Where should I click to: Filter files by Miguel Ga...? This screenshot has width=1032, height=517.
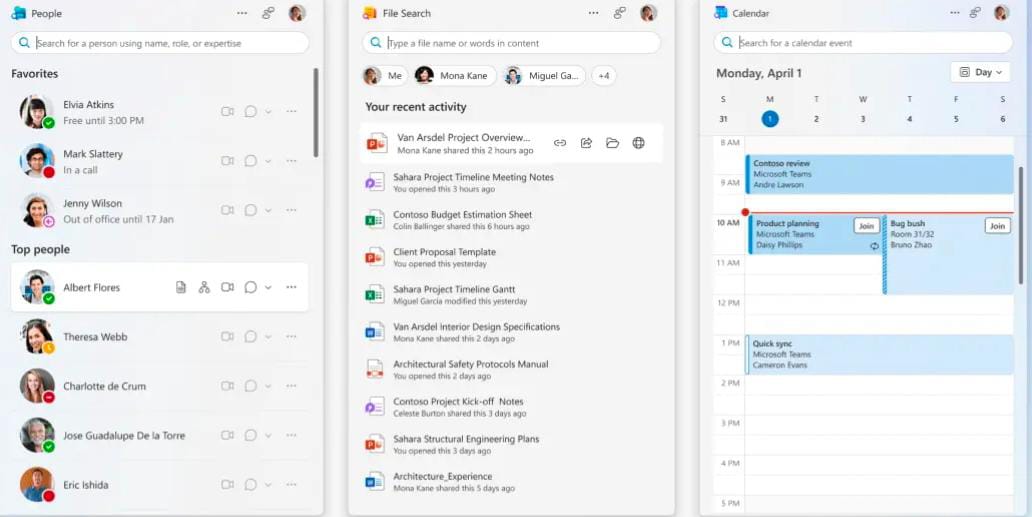(x=544, y=76)
